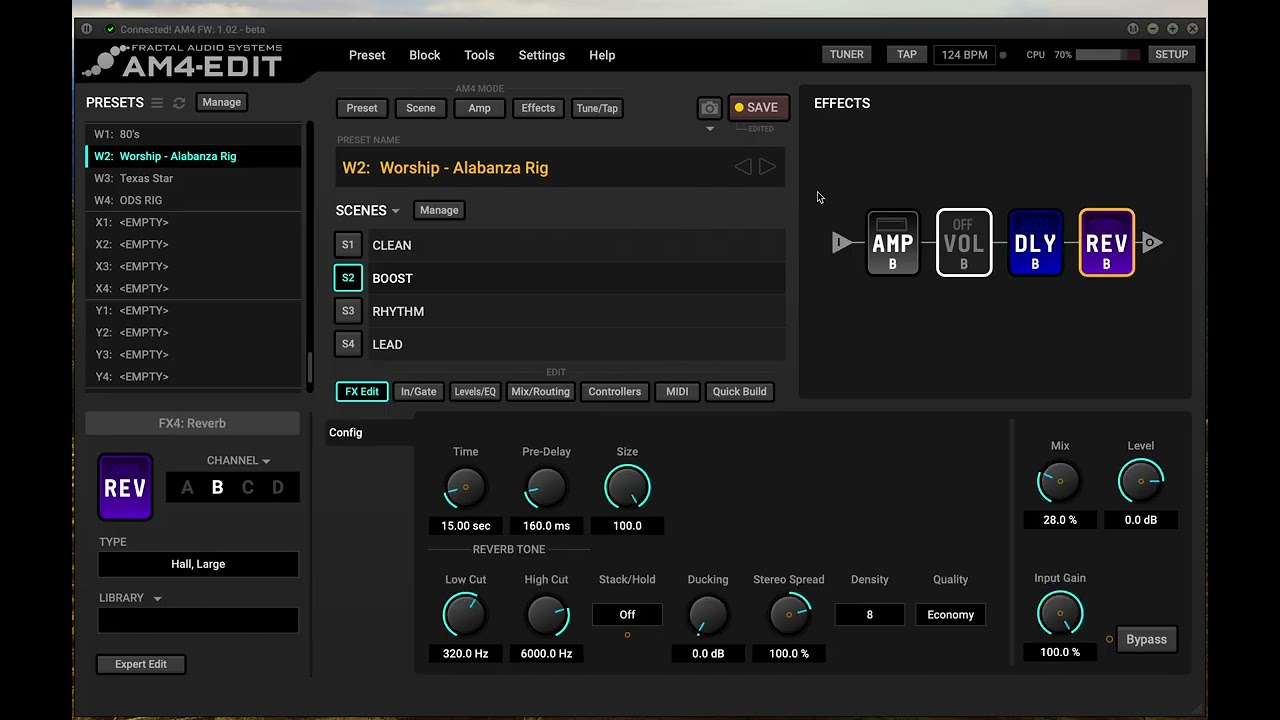Open SETUP

click(x=1171, y=55)
